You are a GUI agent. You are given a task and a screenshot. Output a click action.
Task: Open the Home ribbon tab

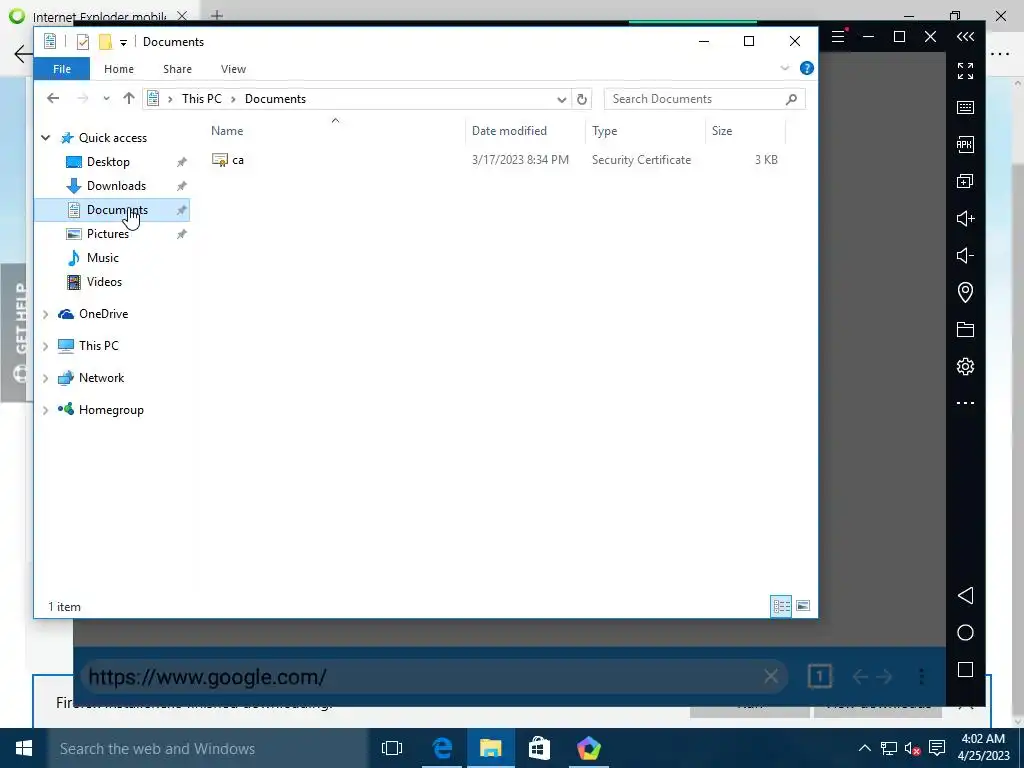[x=119, y=69]
